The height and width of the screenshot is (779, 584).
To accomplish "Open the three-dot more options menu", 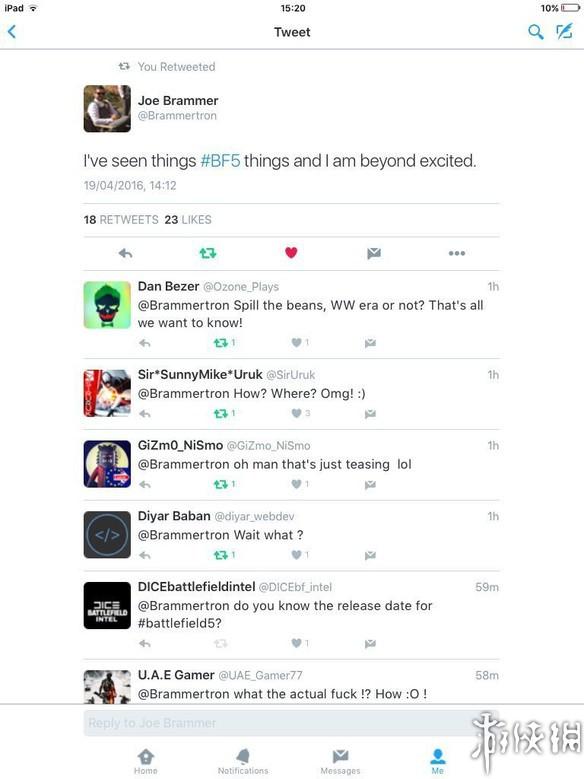I will (x=457, y=253).
